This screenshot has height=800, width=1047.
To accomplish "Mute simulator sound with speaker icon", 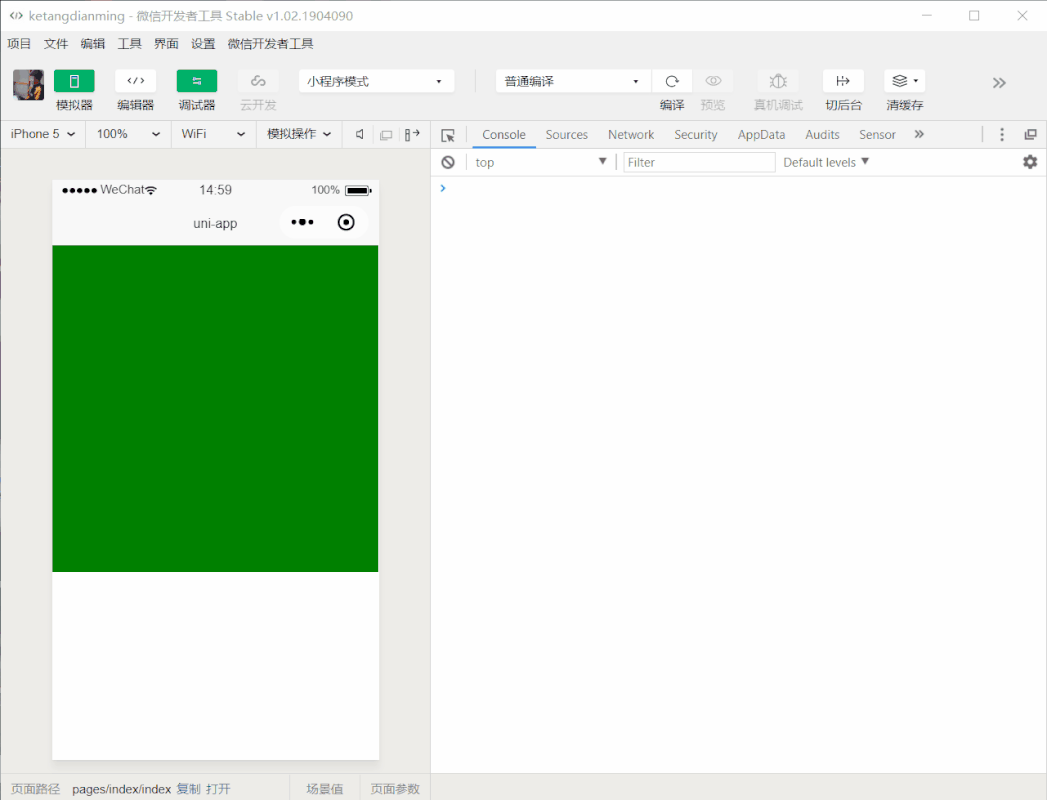I will pyautogui.click(x=359, y=134).
